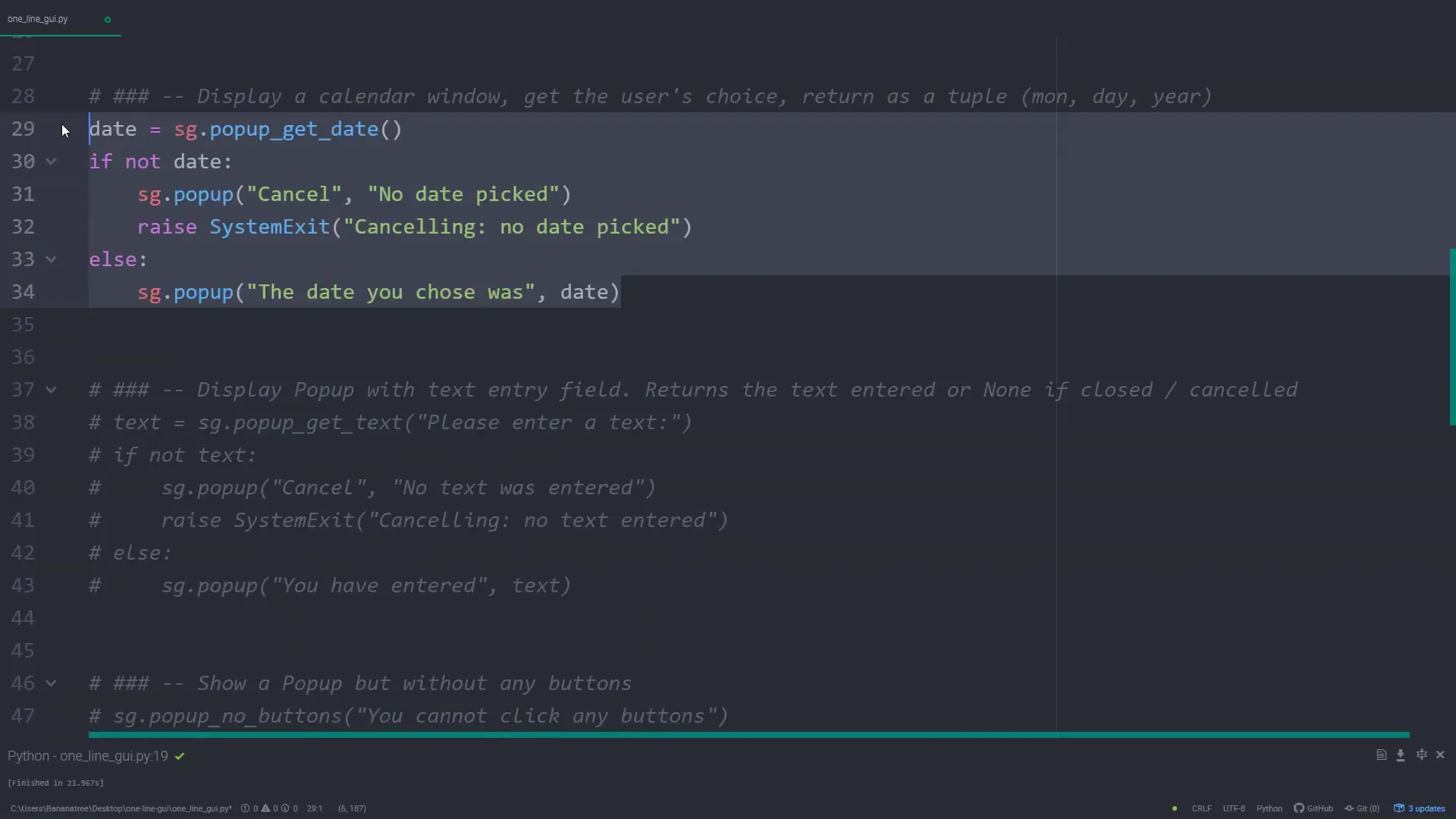Click the UTF-8 encoding indicator

(1235, 808)
